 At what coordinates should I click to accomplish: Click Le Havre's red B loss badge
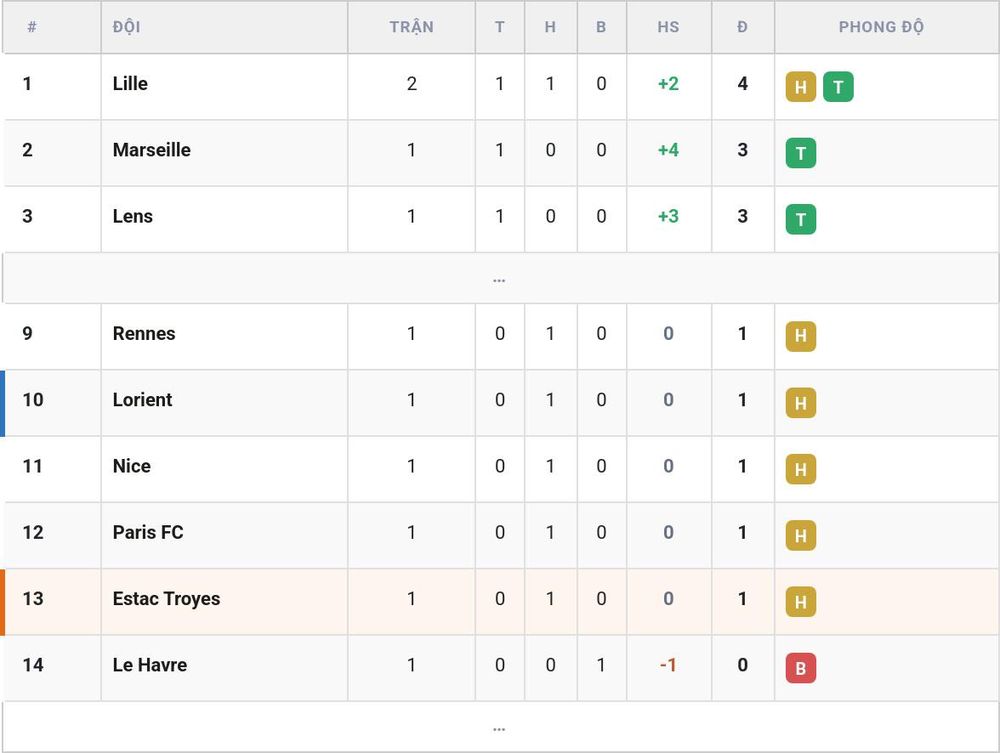click(x=800, y=668)
